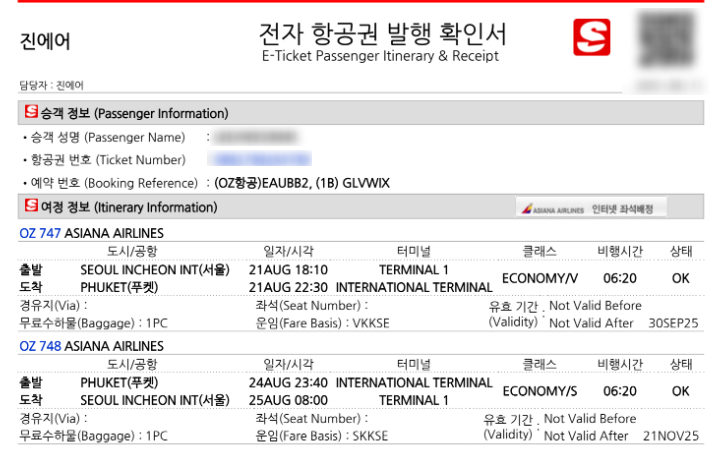Viewport: 722px width, 449px height.
Task: Click the ECONOMY/V class cell
Action: 540,278
